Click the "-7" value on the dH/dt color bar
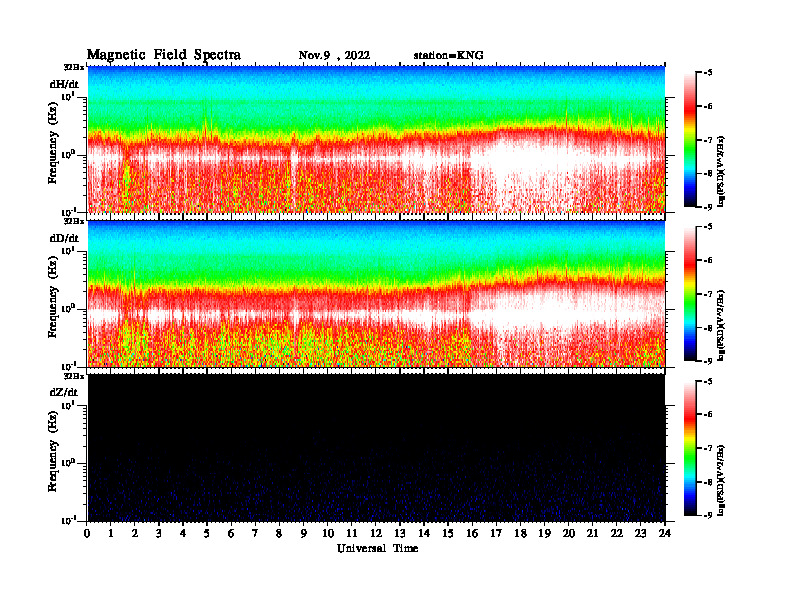Screen dimensions: 792x612 point(708,140)
